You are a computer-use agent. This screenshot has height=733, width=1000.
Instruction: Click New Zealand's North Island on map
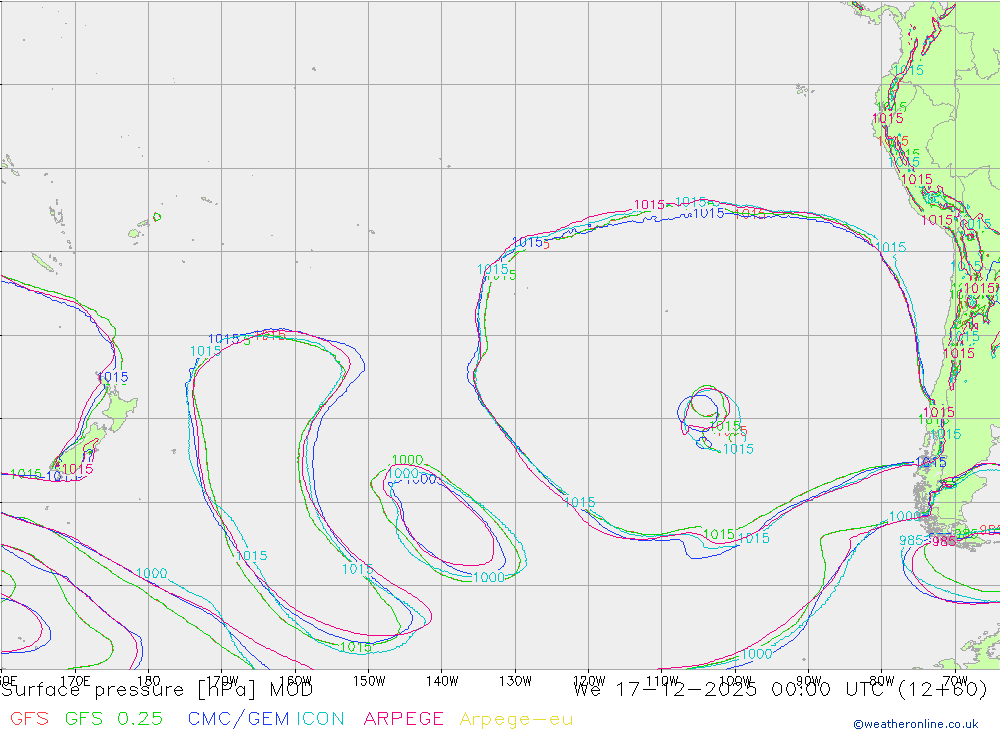click(x=117, y=406)
